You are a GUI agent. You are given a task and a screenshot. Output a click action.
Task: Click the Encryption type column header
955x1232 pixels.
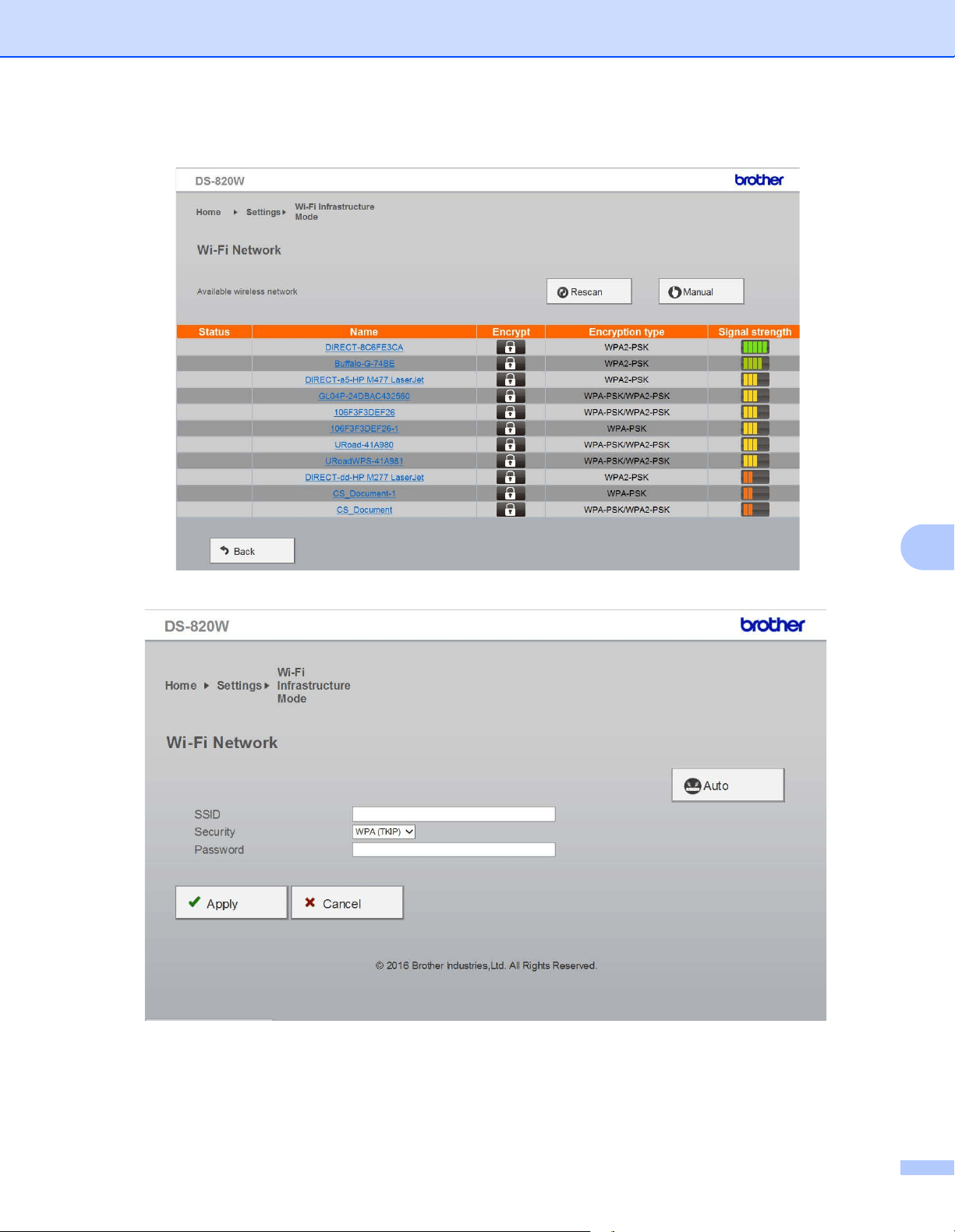tap(627, 332)
